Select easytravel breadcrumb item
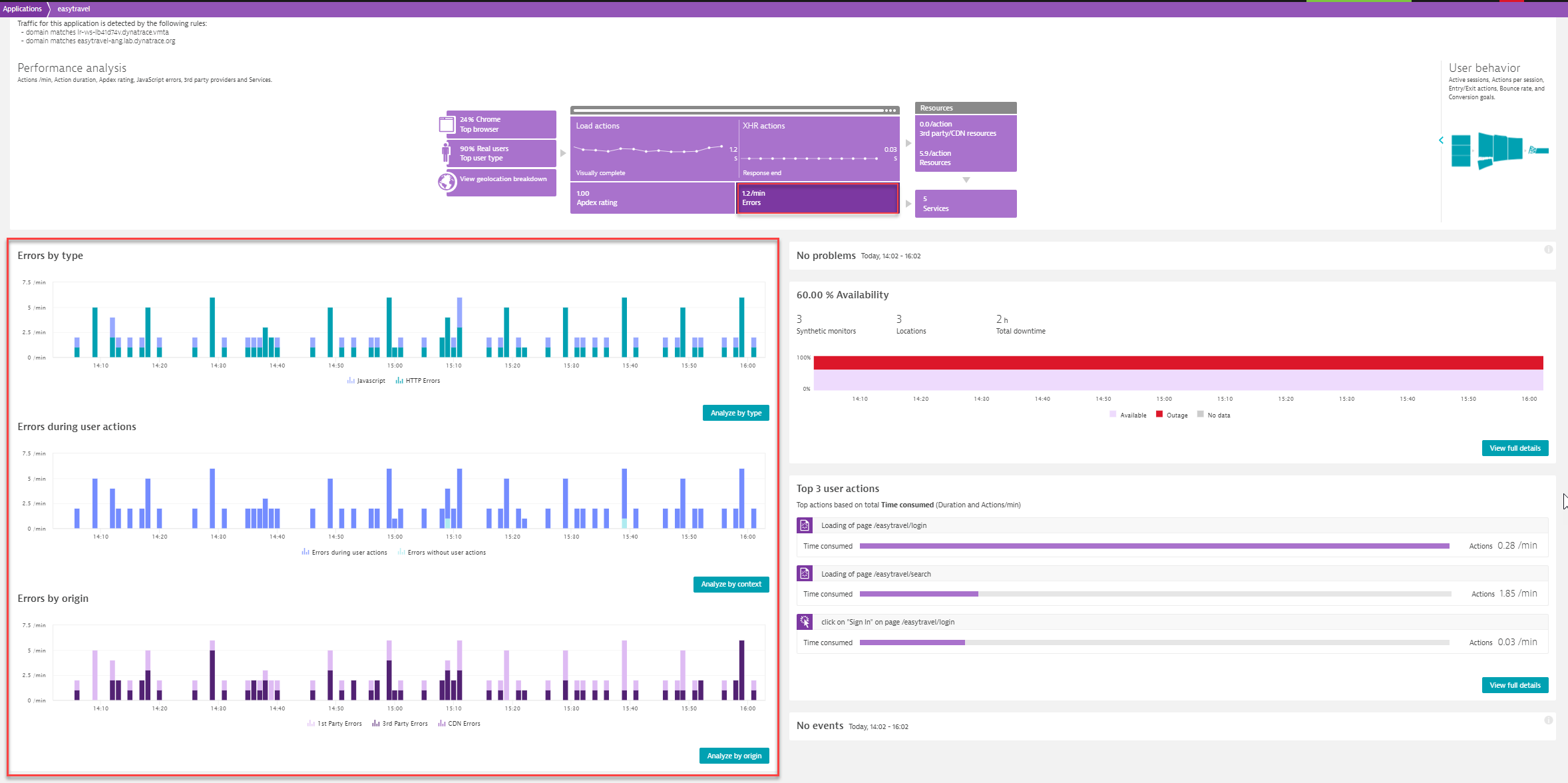The width and height of the screenshot is (1568, 783). click(x=74, y=9)
